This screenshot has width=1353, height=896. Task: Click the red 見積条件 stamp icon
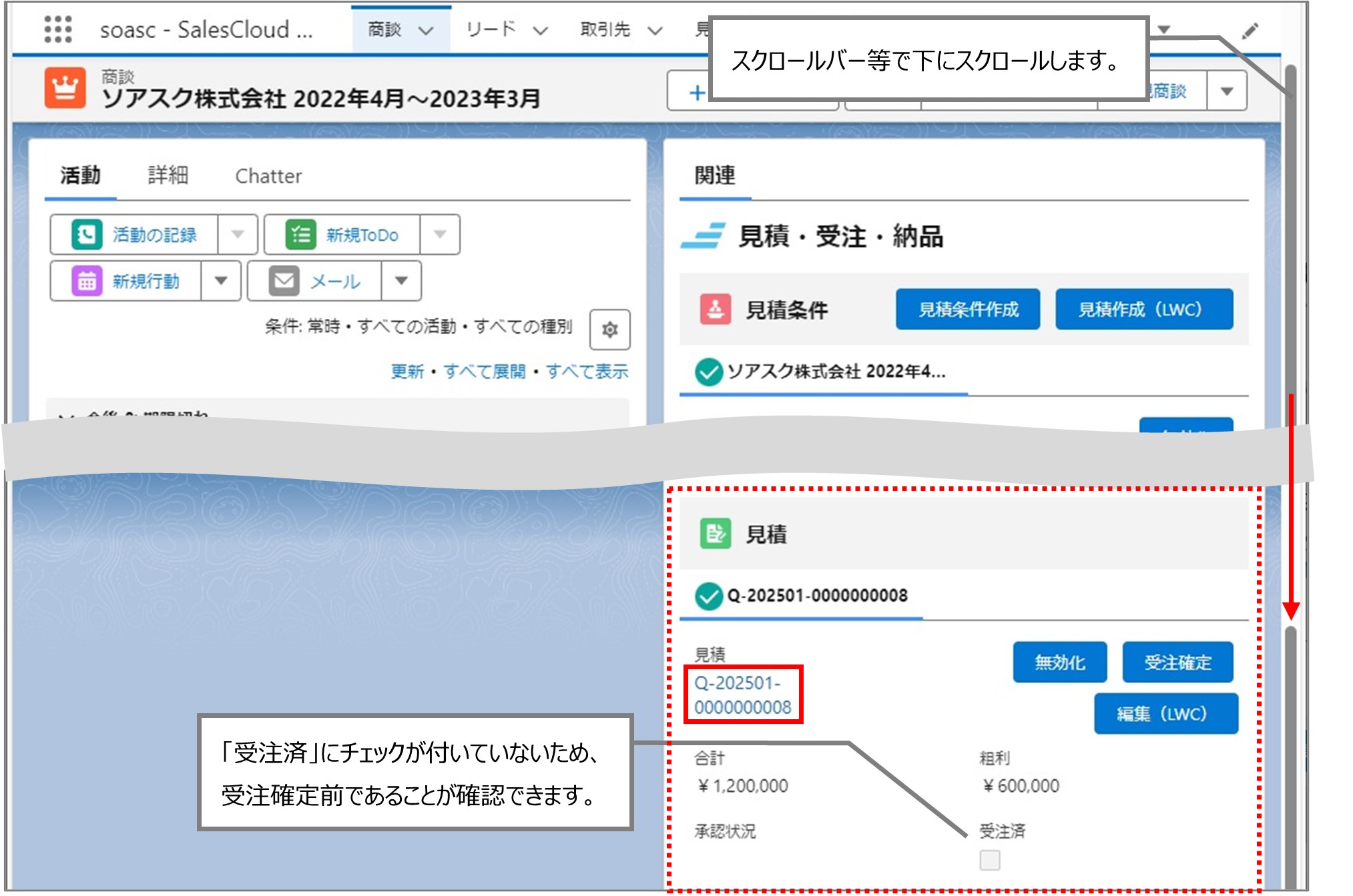pos(715,310)
